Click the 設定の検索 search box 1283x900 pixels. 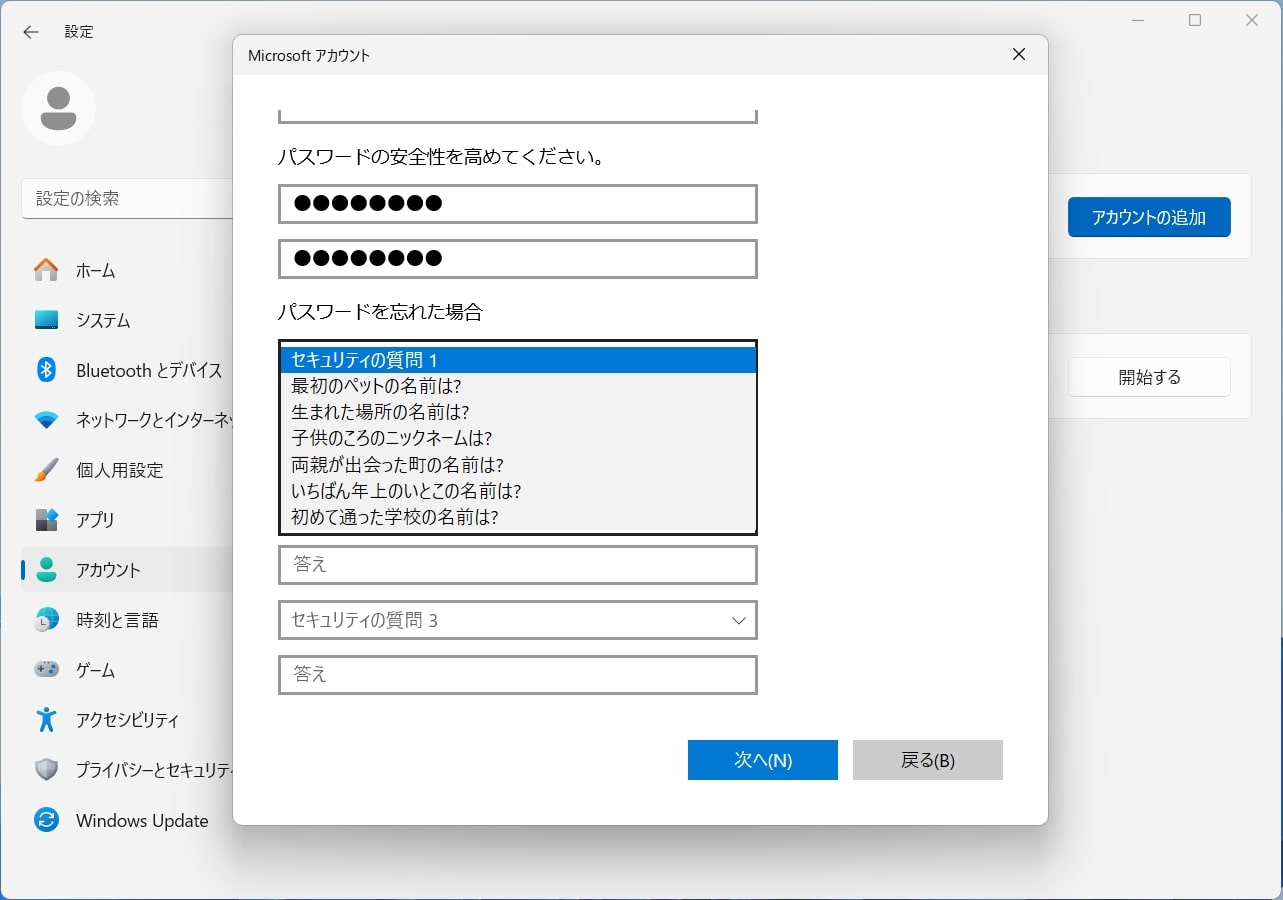130,199
